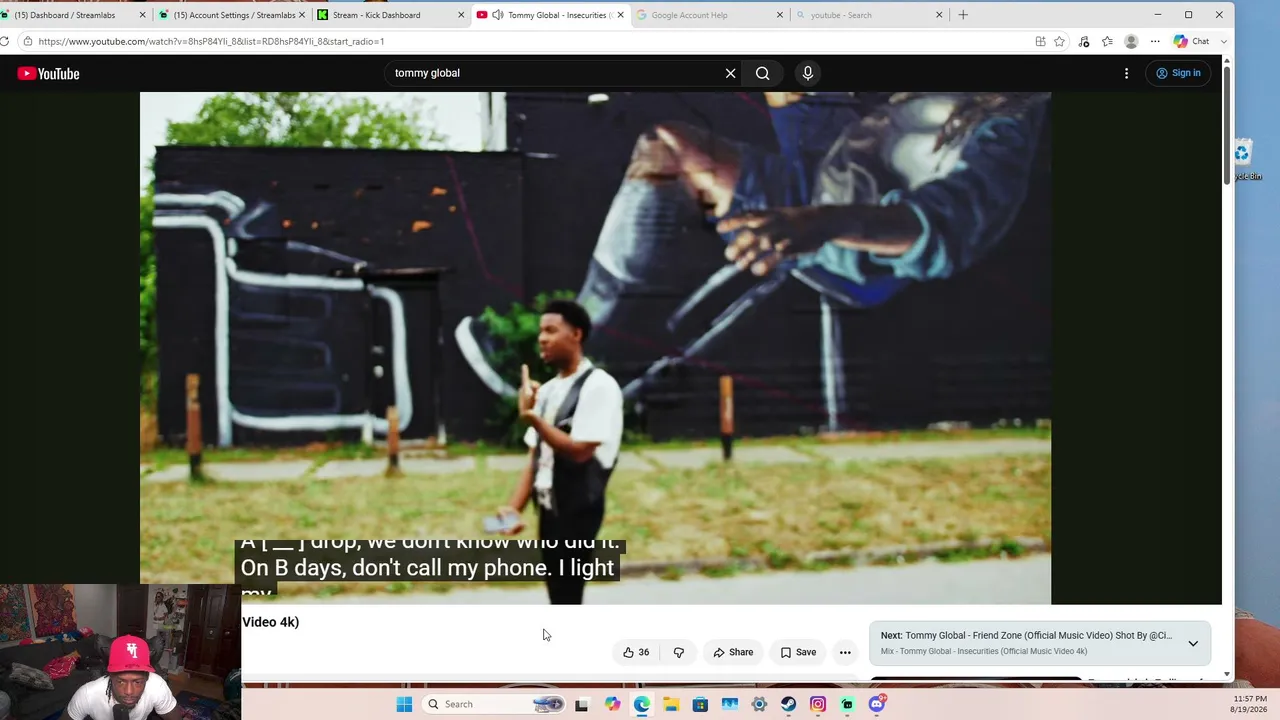Screen dimensions: 1280x720
Task: Open the Recycle Bin desktop icon
Action: pyautogui.click(x=1246, y=160)
